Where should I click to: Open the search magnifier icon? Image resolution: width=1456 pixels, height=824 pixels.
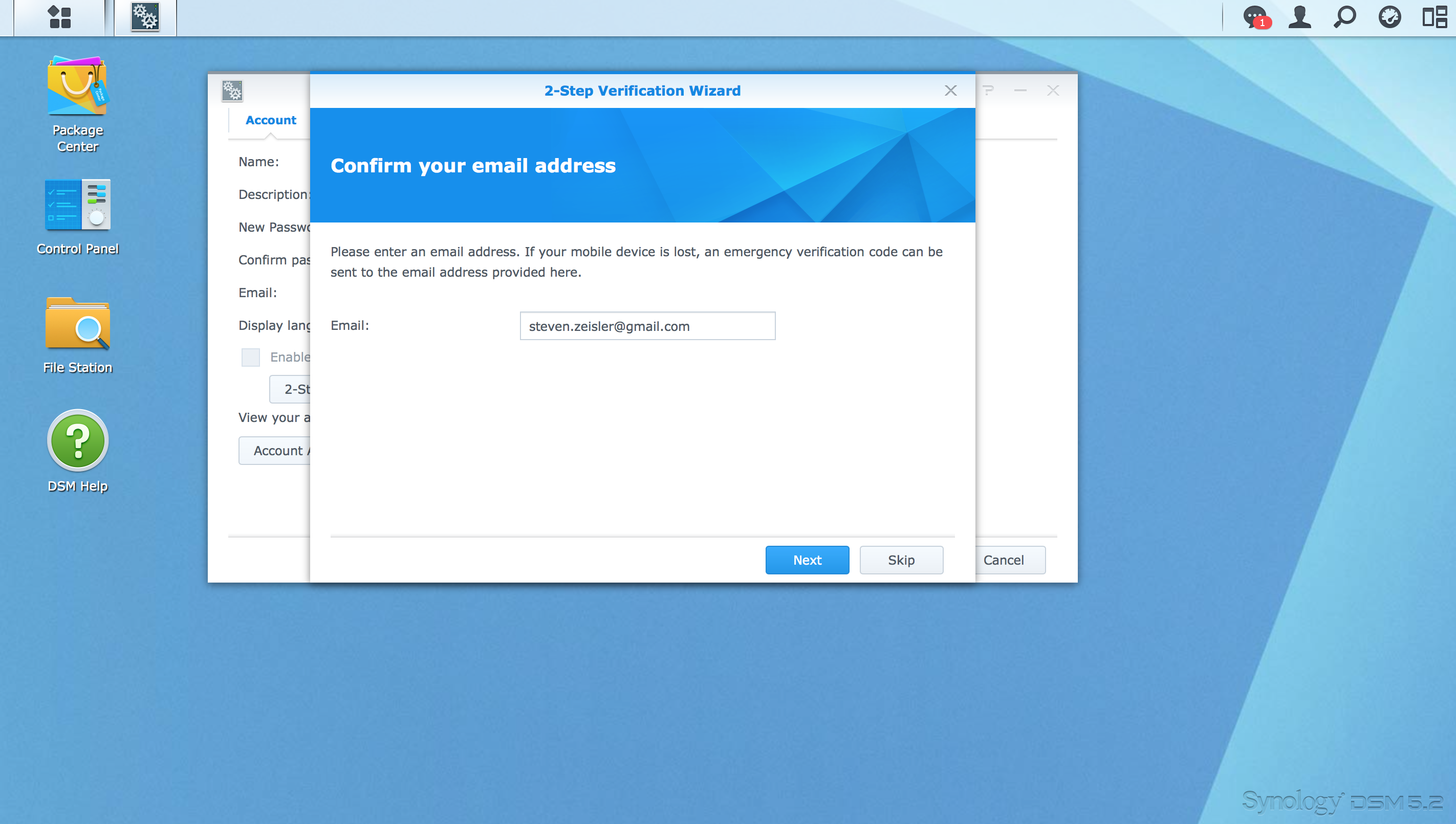[1344, 17]
